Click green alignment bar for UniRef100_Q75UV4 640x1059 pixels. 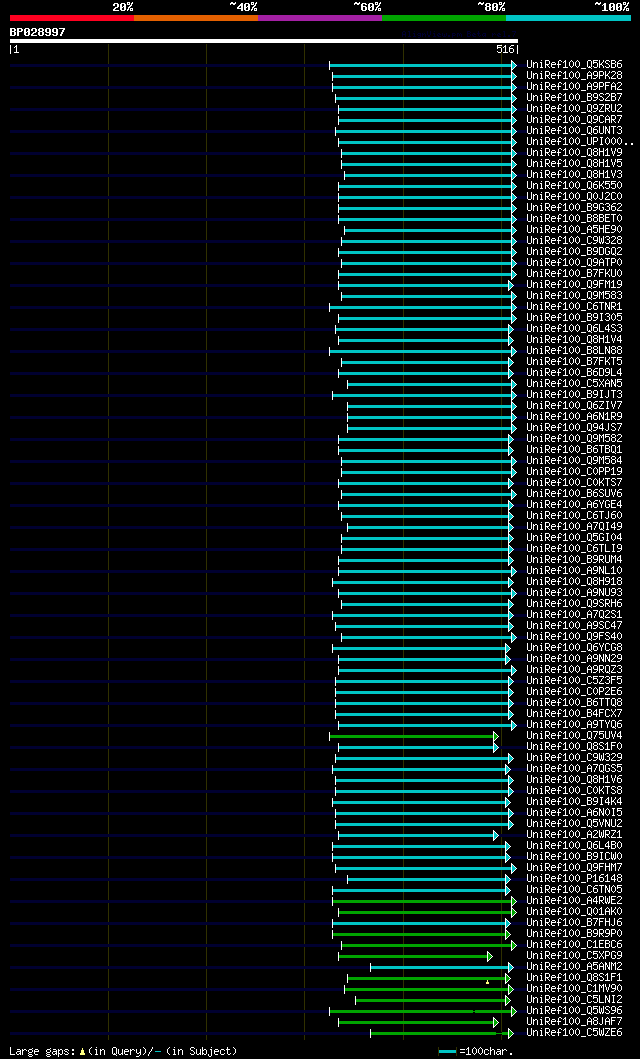(414, 736)
